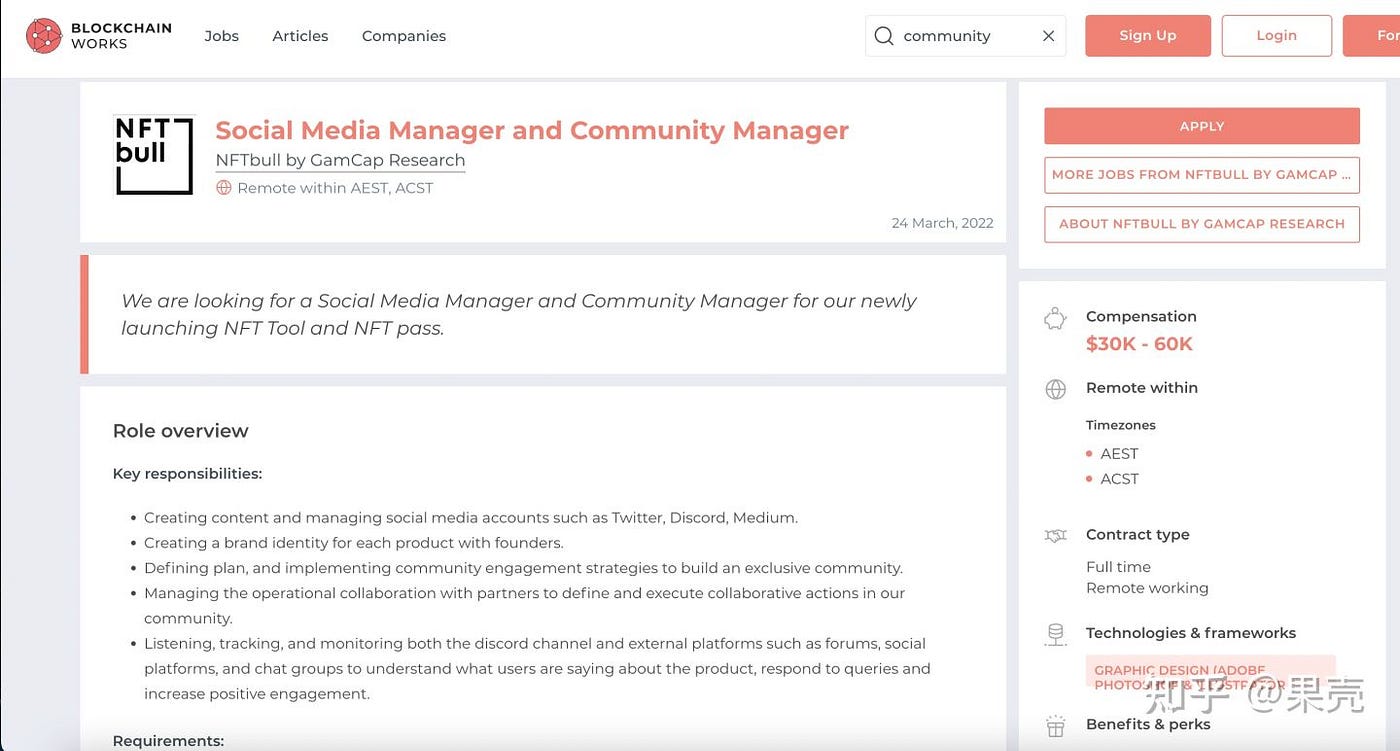This screenshot has width=1400, height=751.
Task: Click the Blockchain Works logo icon
Action: pyautogui.click(x=43, y=35)
